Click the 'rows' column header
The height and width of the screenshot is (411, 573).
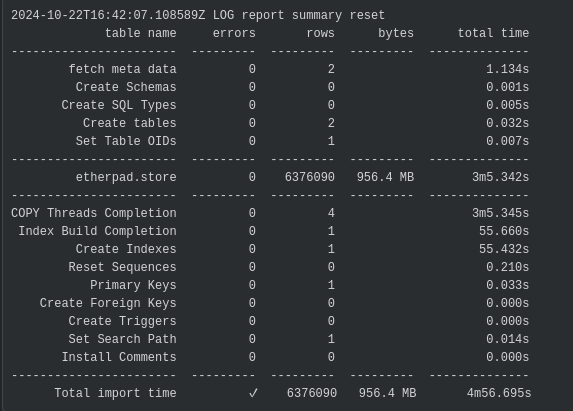[x=320, y=33]
